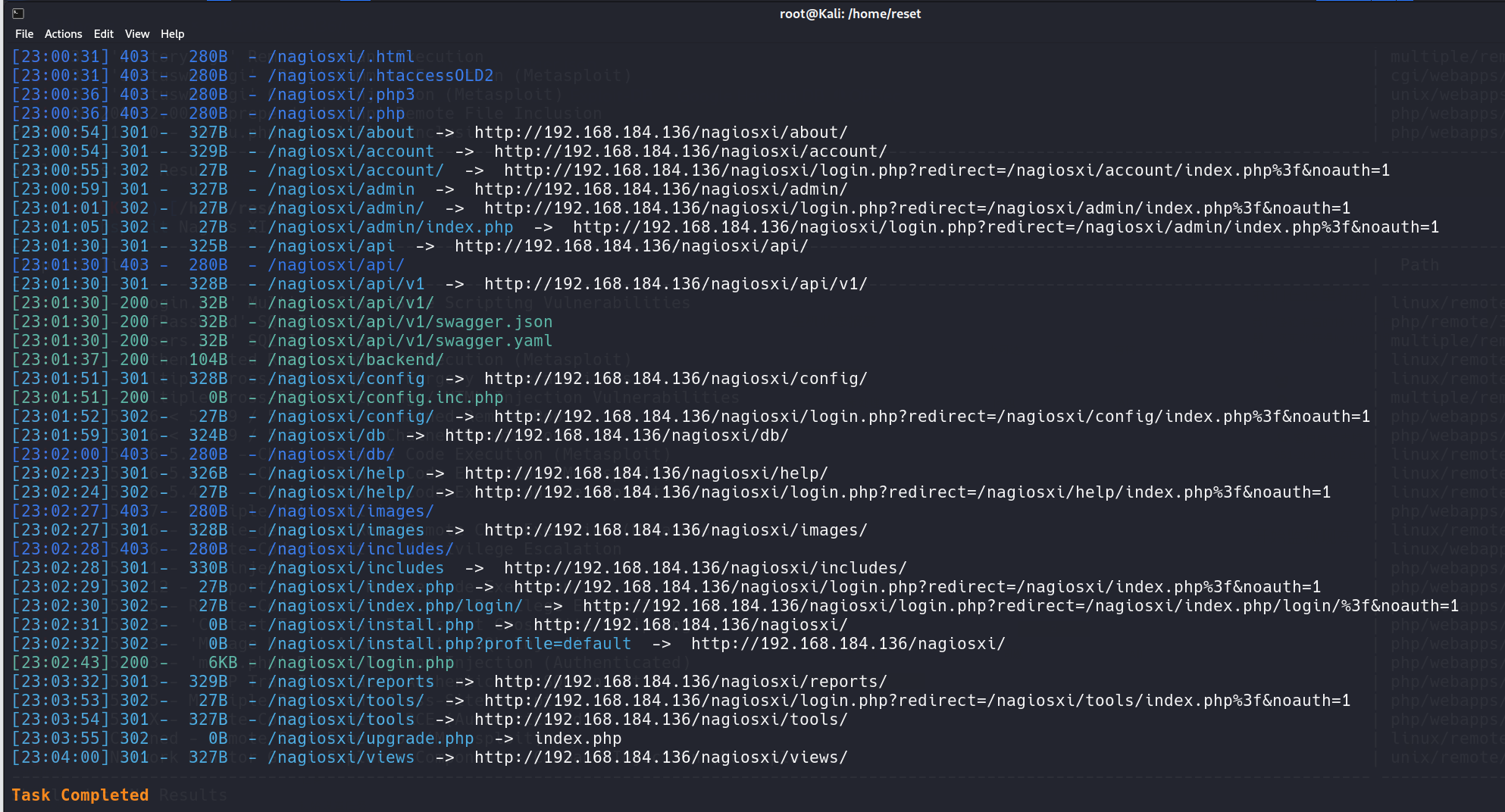
Task: Click the /nagiosxi/admin/index.php path
Action: pos(390,227)
